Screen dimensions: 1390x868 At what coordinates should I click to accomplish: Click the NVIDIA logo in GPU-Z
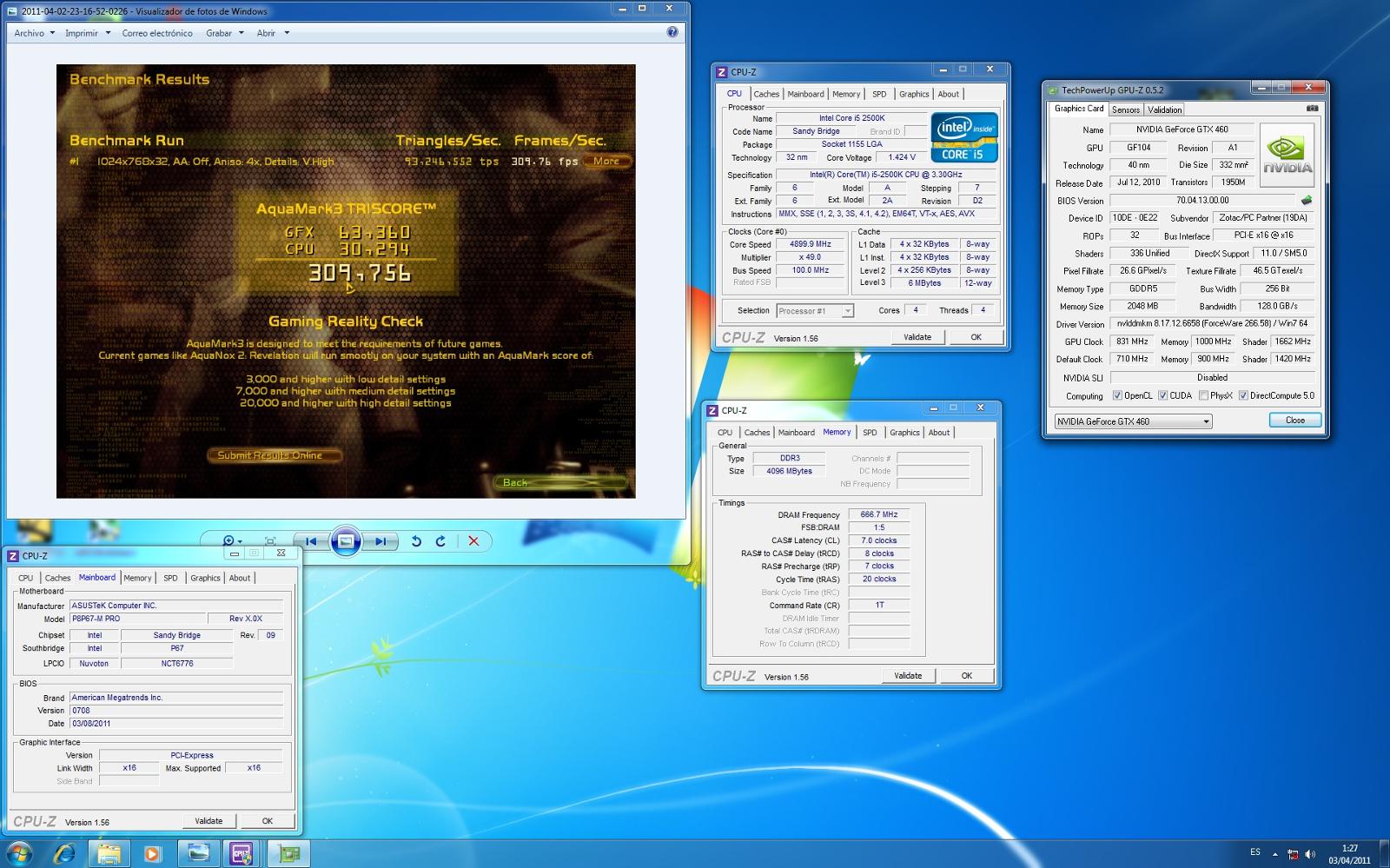[1287, 155]
